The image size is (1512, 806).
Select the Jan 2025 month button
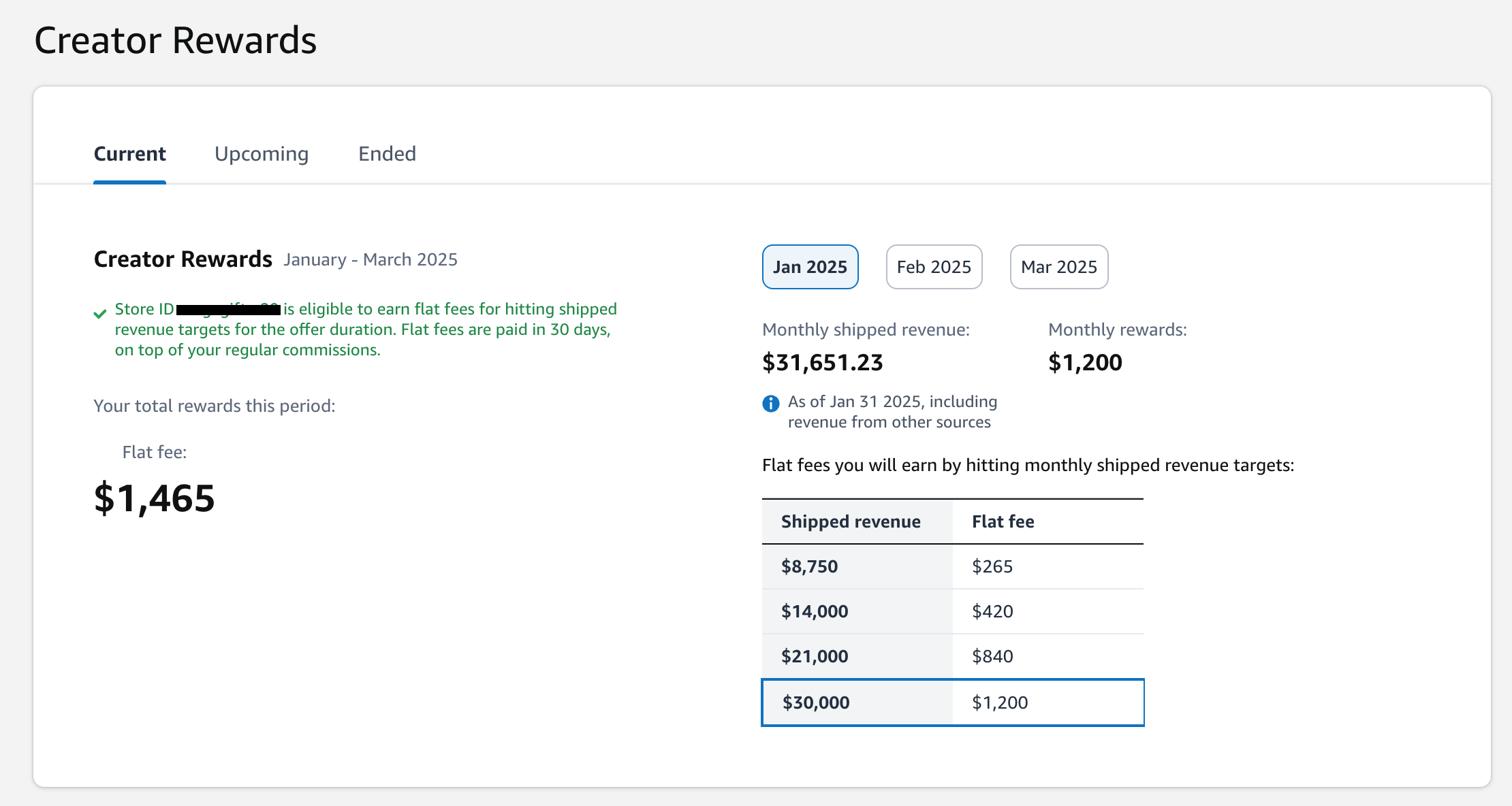(x=810, y=267)
